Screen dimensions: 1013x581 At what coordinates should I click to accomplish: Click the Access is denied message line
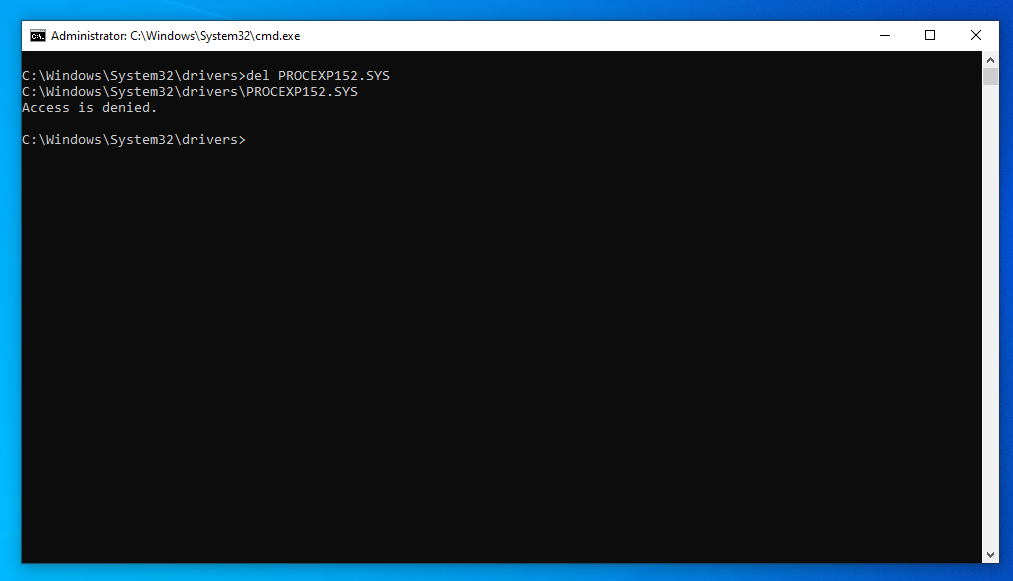point(89,107)
